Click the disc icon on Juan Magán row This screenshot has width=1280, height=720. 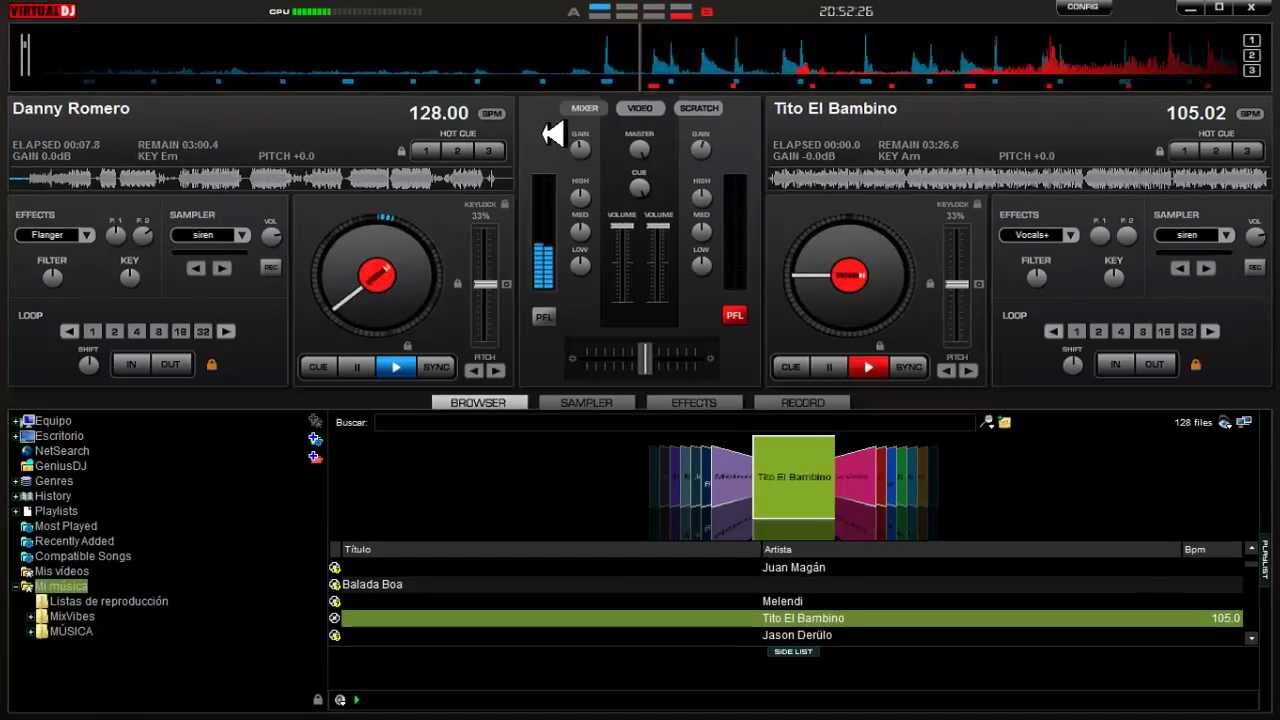(335, 567)
